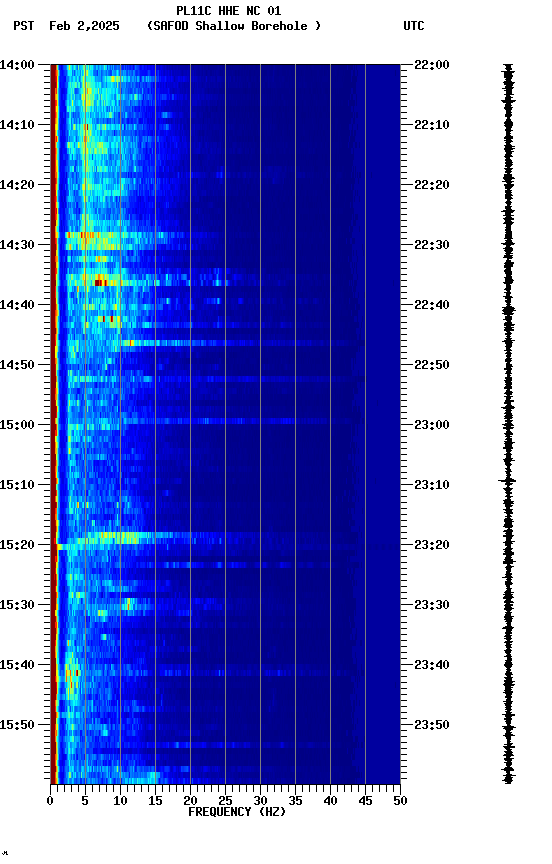Screen dimensions: 552x864
Task: Click the 10 Hz frequency tick label
Action: pyautogui.click(x=120, y=801)
